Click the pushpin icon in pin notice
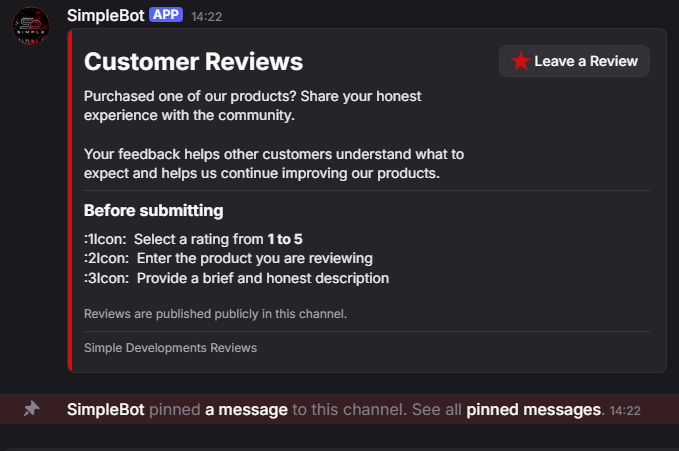The image size is (679, 451). (32, 409)
